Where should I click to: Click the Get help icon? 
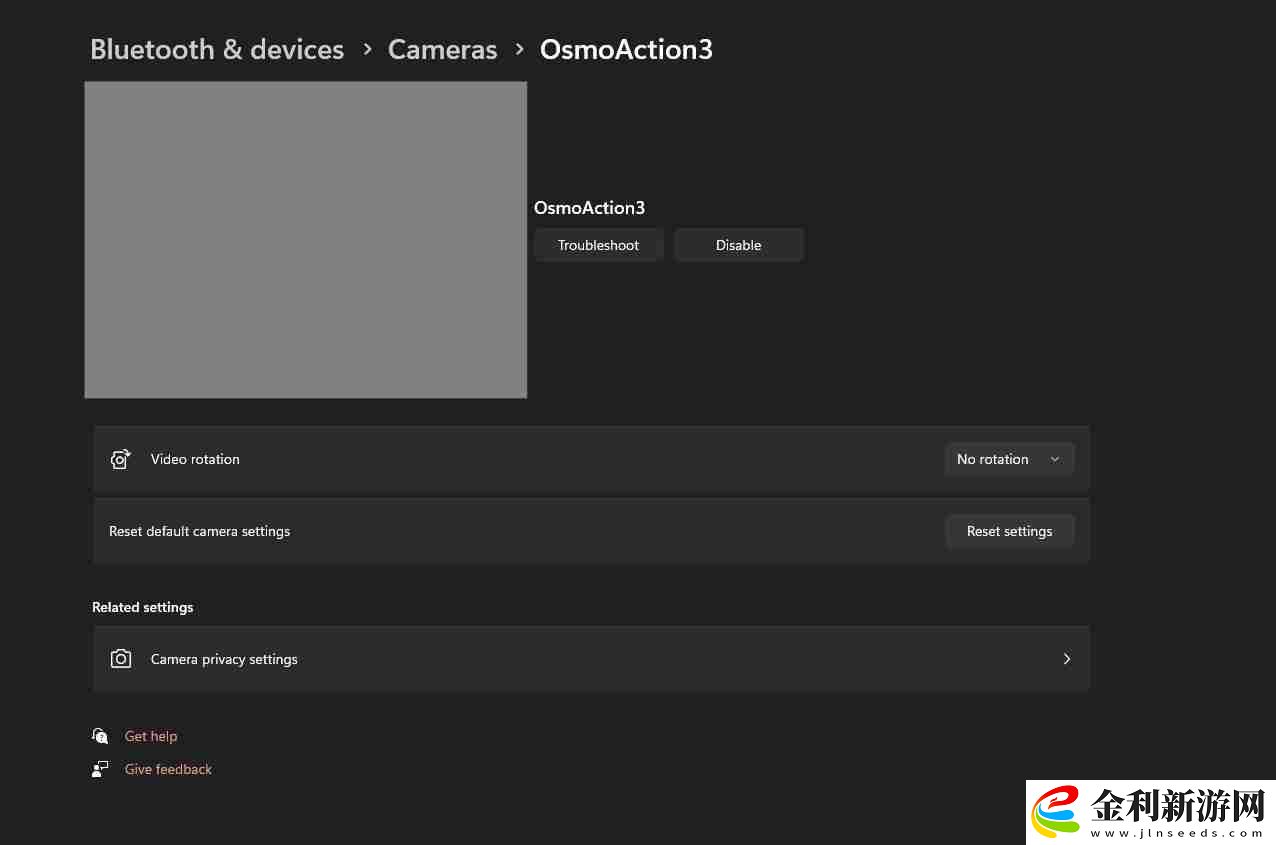click(x=100, y=736)
